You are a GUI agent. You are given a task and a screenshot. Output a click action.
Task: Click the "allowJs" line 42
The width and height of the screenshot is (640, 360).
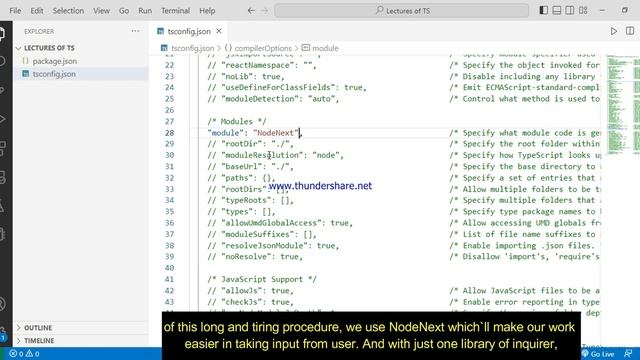(x=250, y=291)
